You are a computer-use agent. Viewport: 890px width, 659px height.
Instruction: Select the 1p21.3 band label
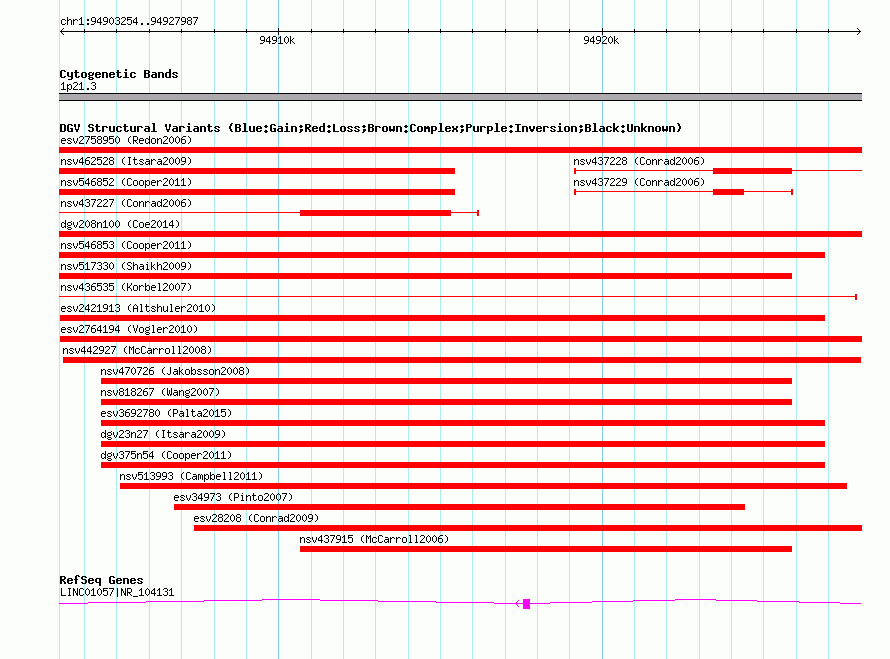(78, 86)
